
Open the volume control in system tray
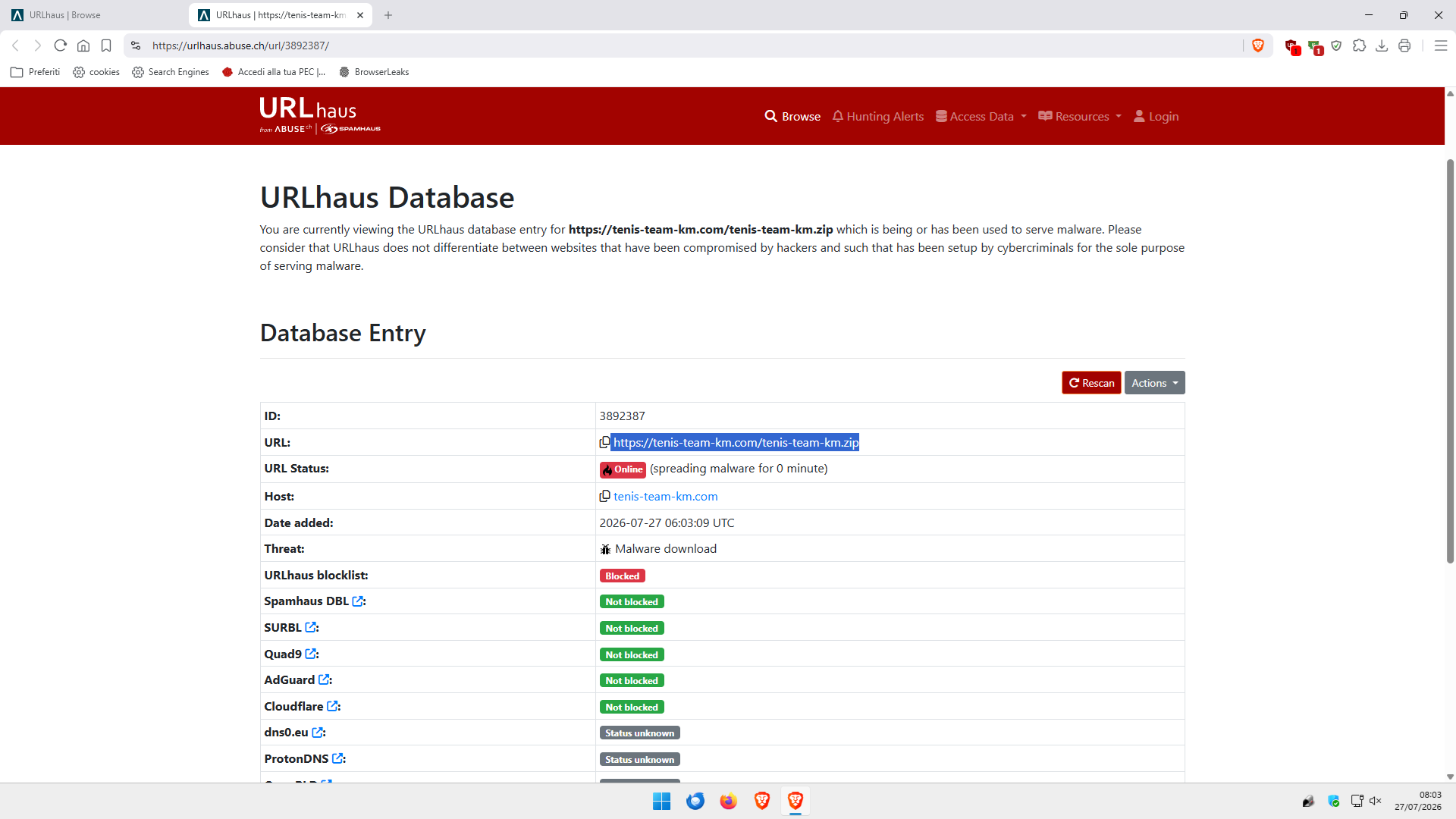click(x=1376, y=801)
